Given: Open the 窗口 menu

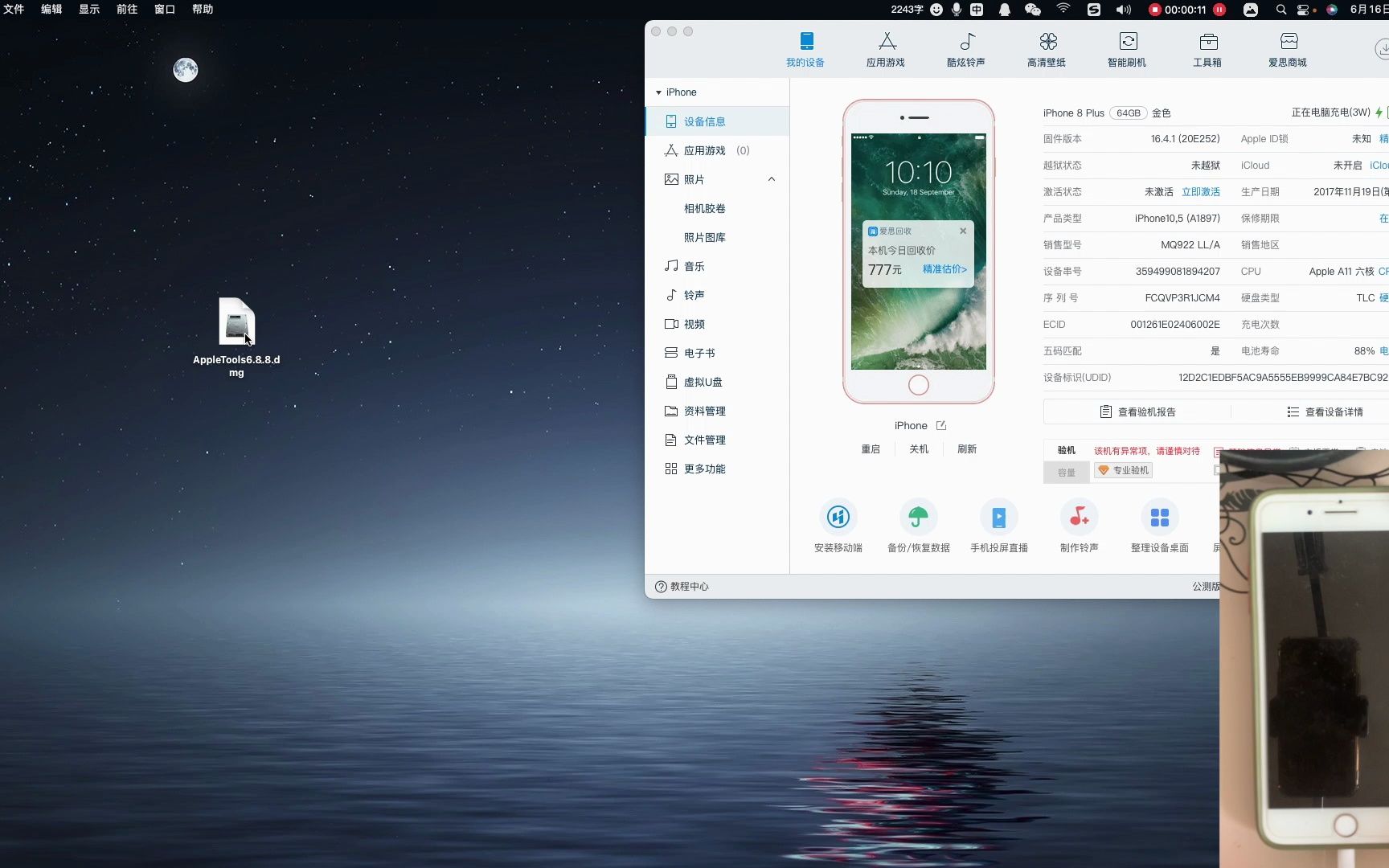Looking at the screenshot, I should [165, 9].
